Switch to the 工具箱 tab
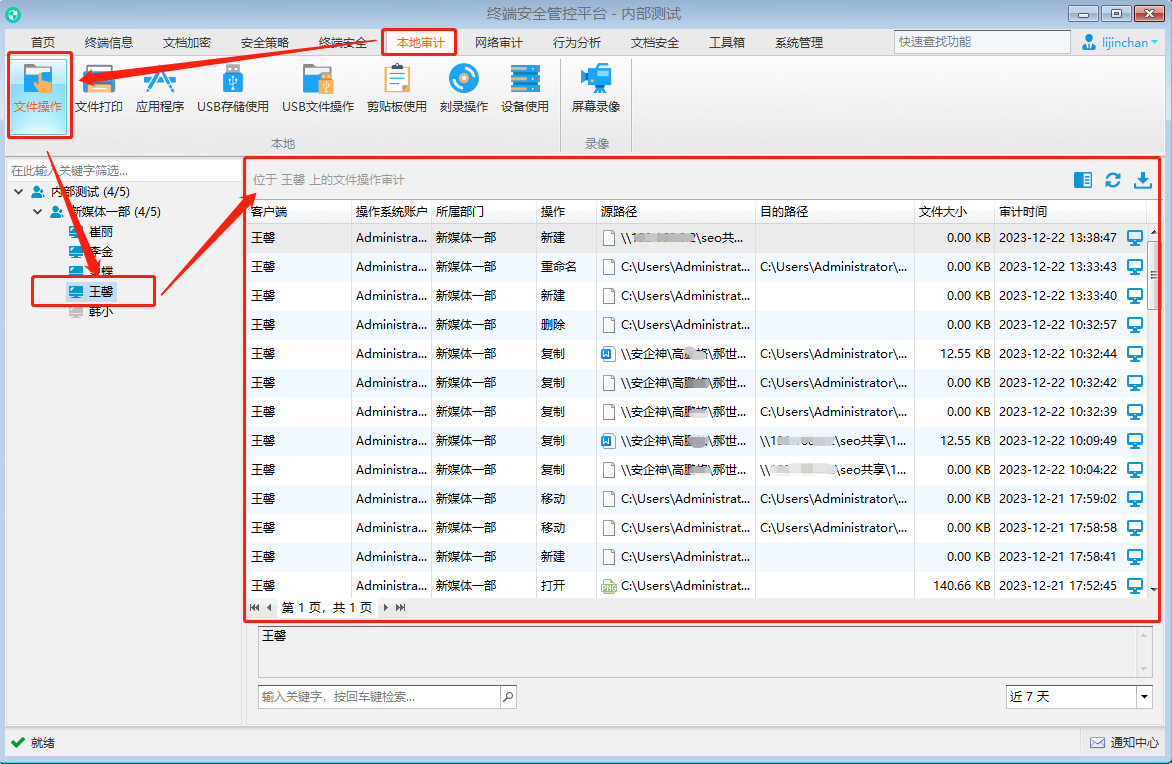 pos(727,43)
